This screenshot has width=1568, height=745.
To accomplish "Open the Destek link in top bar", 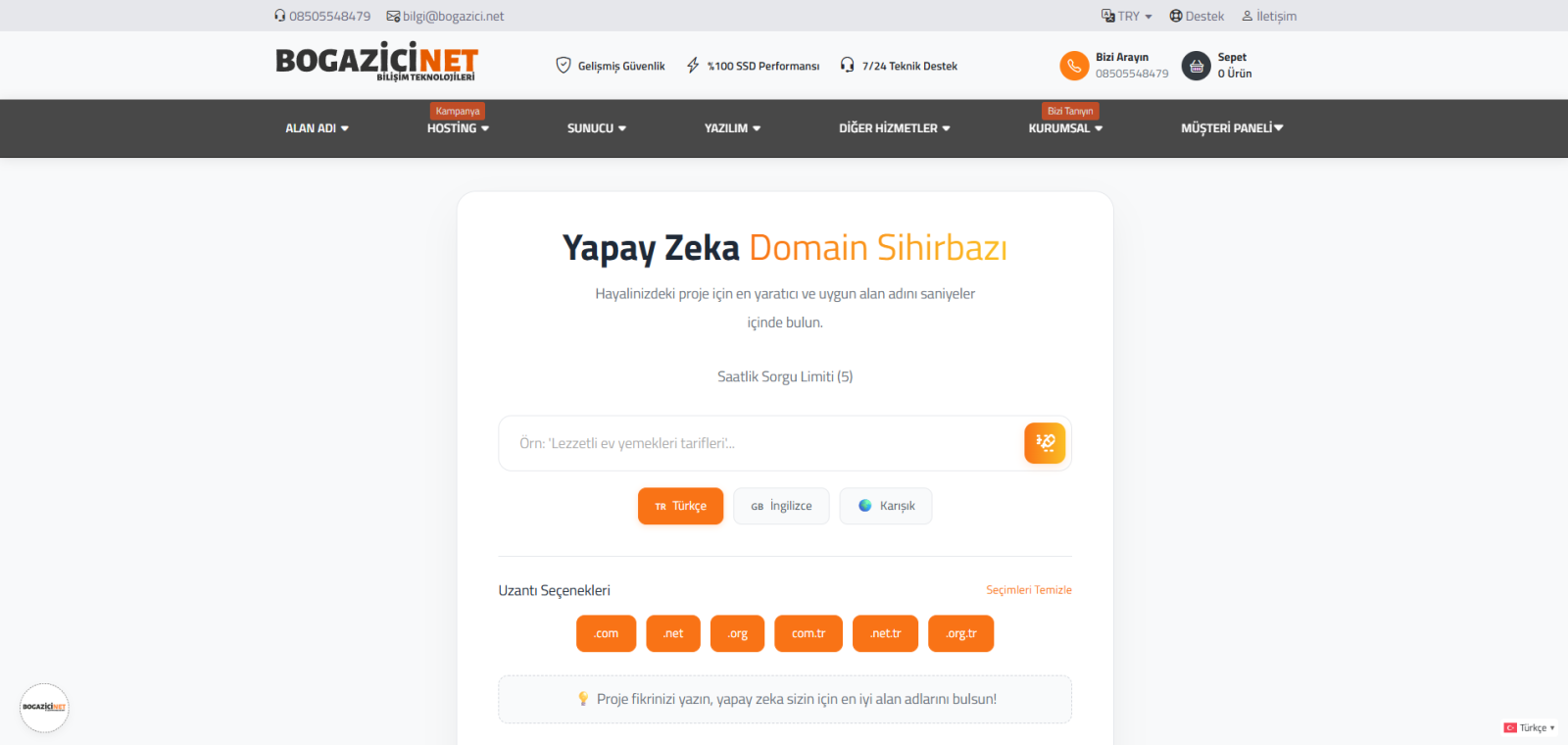I will tap(1197, 16).
